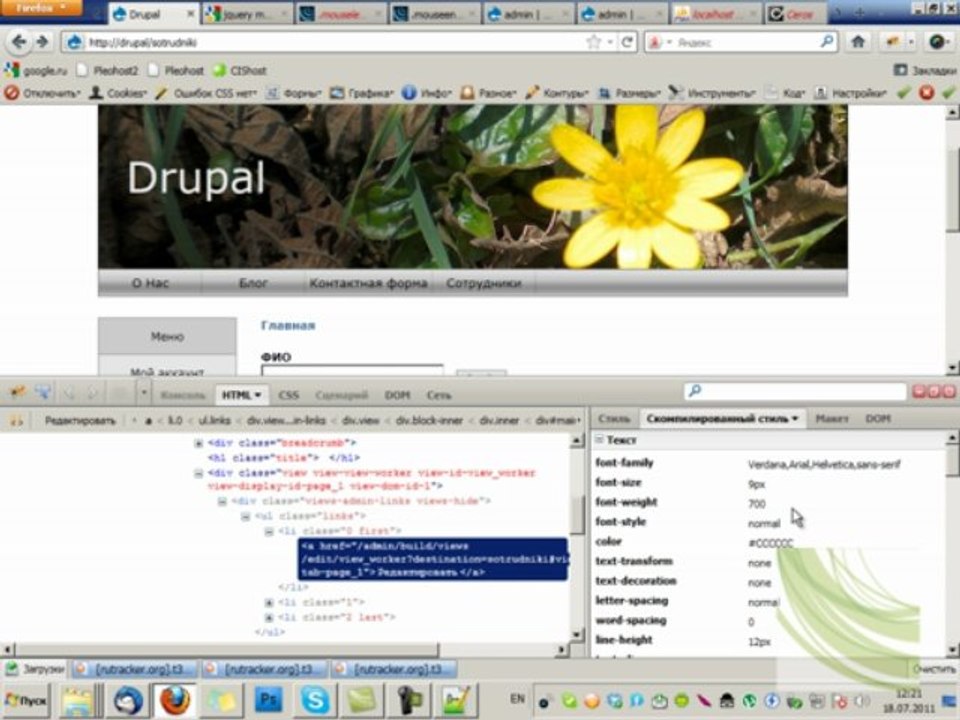The image size is (960, 720).
Task: Open the Cookies web developer menu
Action: [x=118, y=93]
